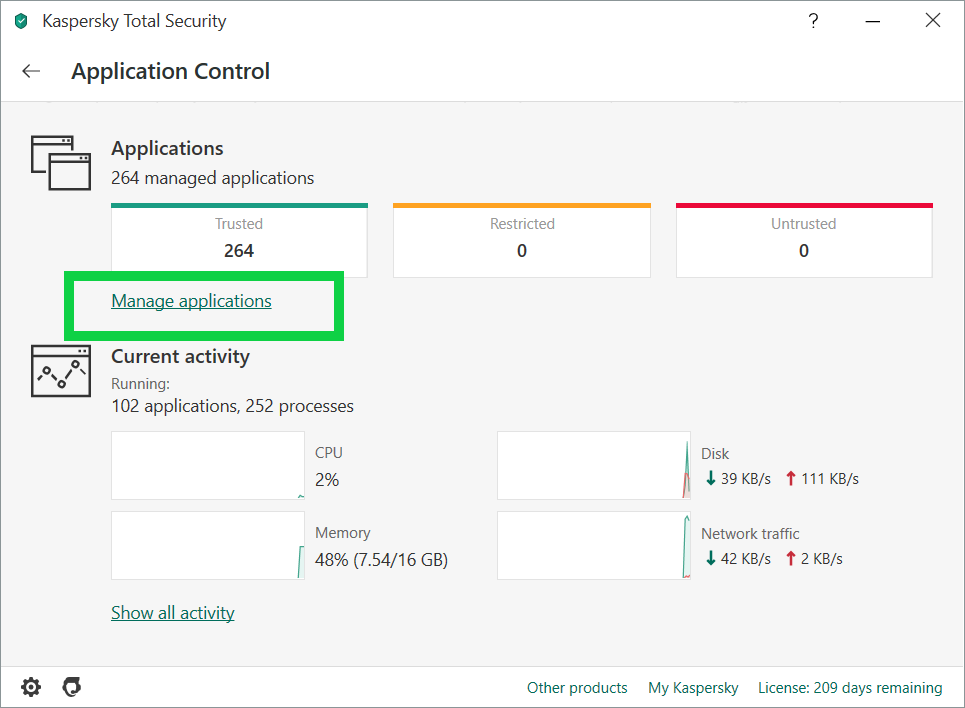Open the Other products link

click(x=577, y=688)
